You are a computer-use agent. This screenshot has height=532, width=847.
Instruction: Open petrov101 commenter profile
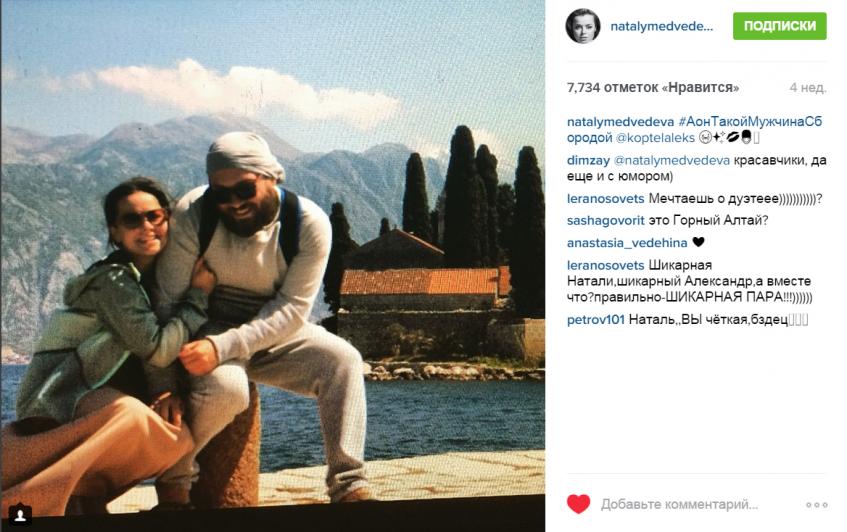[x=596, y=320]
